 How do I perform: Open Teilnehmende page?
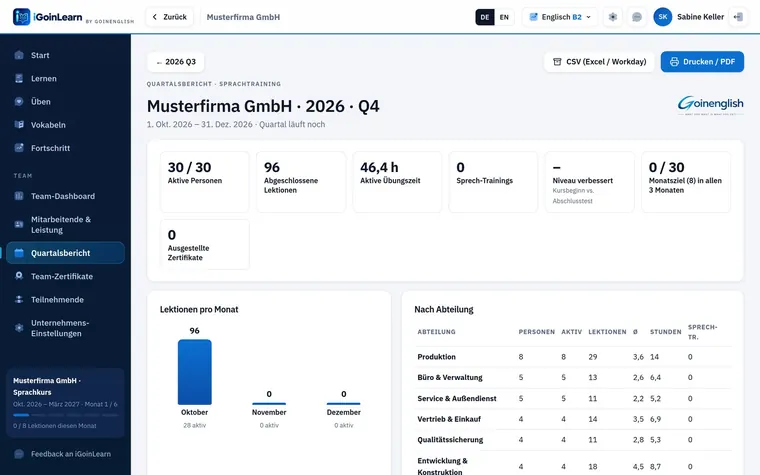[65, 299]
